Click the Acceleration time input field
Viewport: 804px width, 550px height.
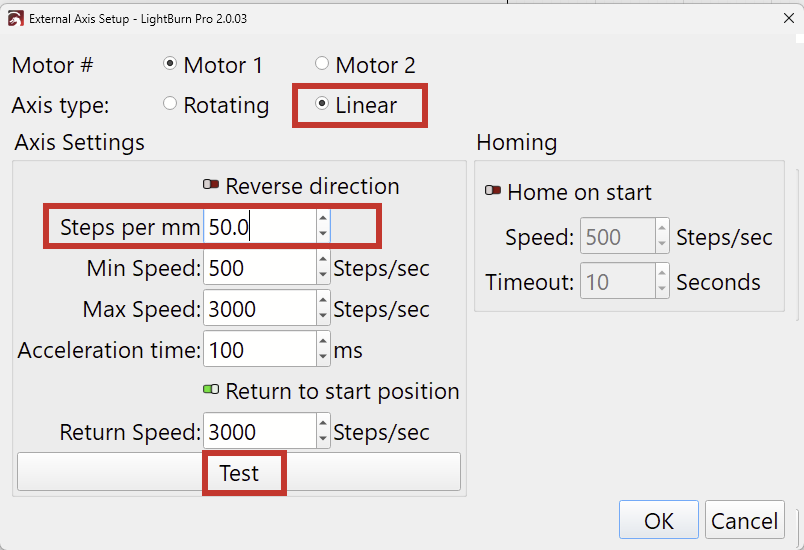pyautogui.click(x=258, y=350)
